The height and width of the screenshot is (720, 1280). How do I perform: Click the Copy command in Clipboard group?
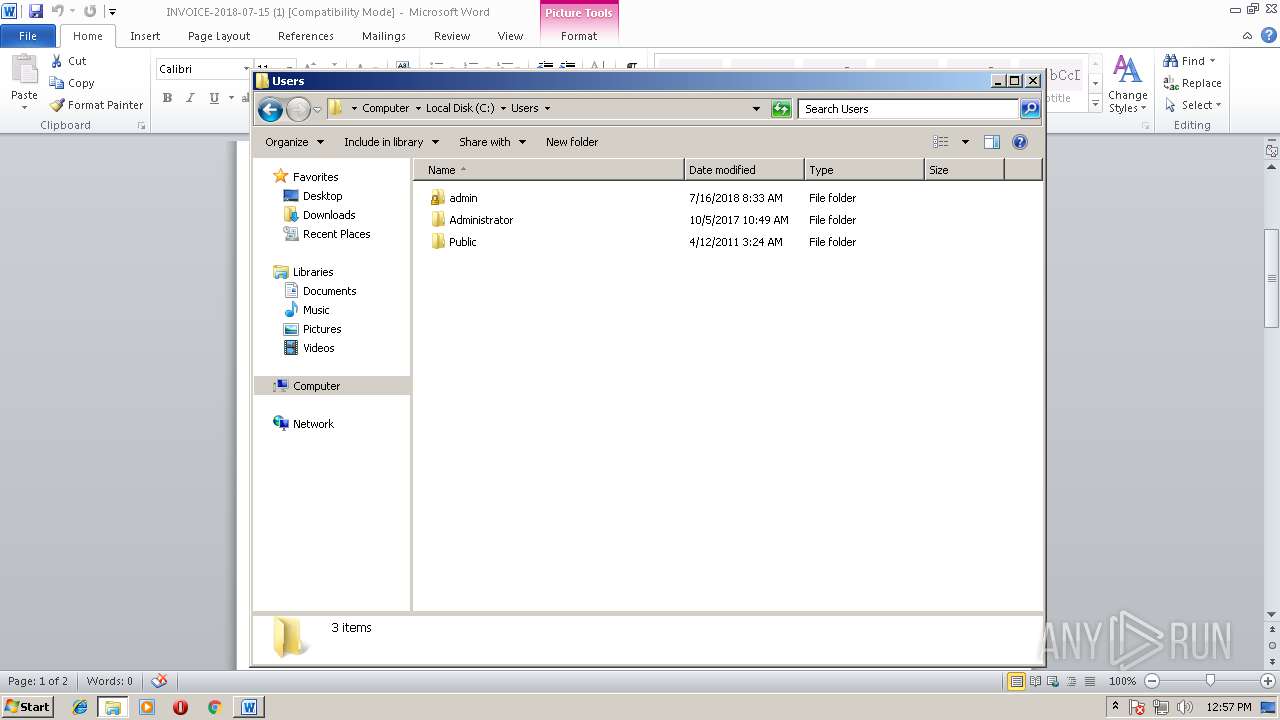[72, 83]
